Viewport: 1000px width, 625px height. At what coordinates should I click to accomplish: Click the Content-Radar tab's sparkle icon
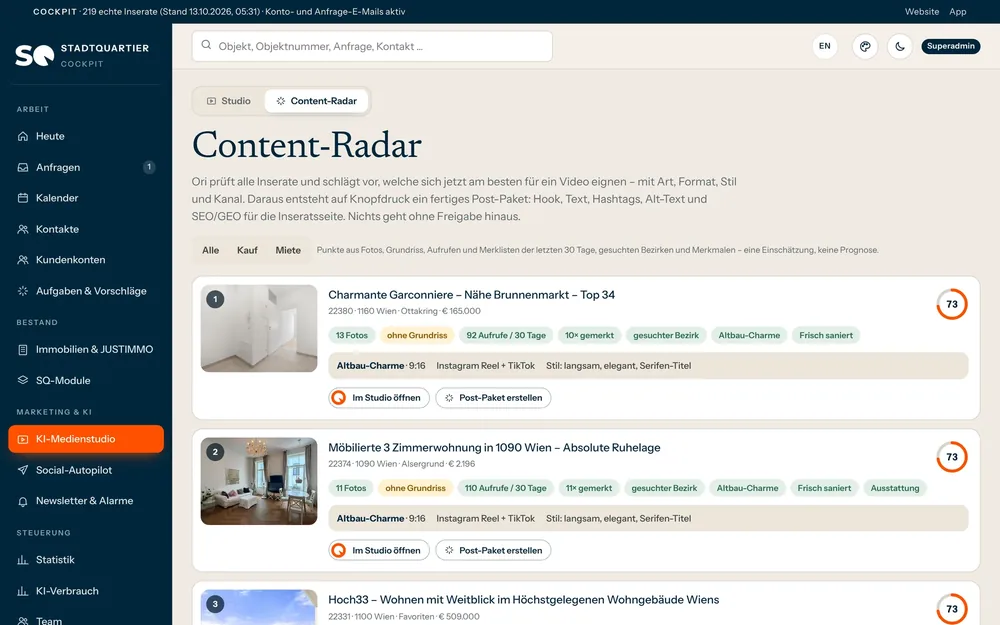coord(281,101)
